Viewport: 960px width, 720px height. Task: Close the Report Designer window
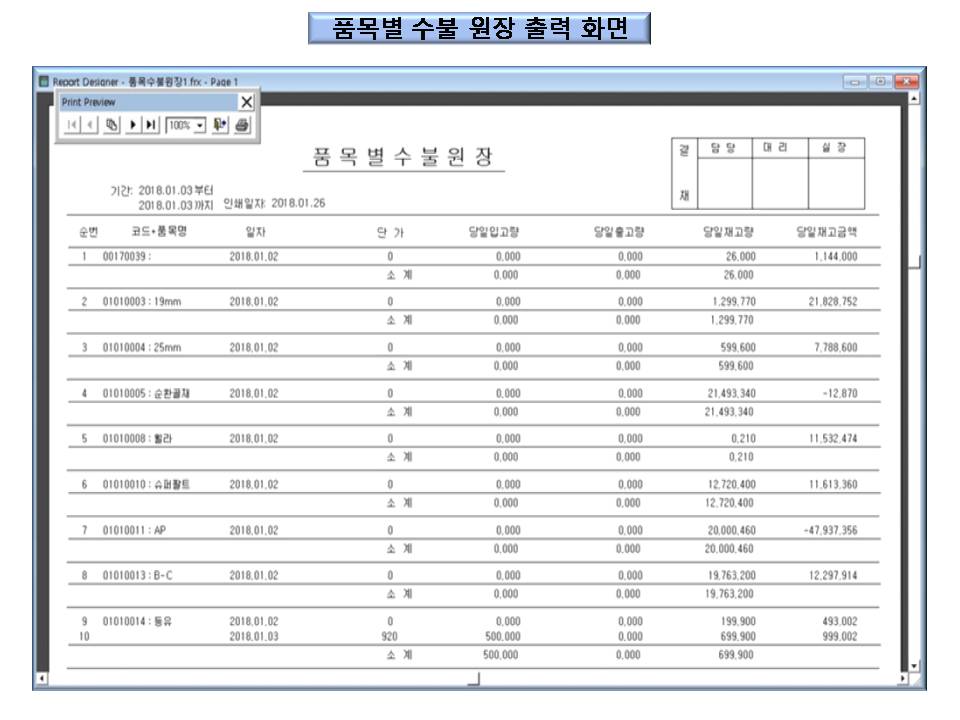(906, 81)
